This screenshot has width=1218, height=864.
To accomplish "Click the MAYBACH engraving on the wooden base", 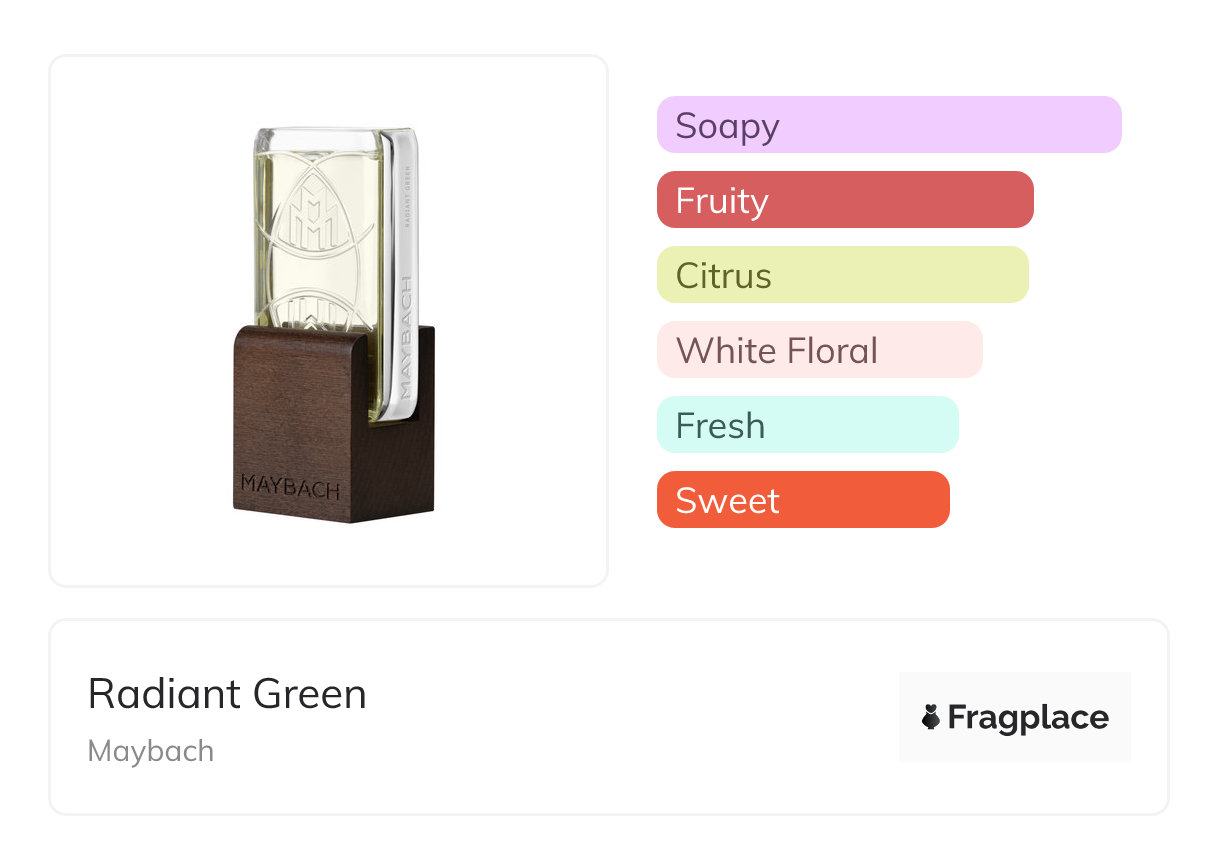I will pyautogui.click(x=290, y=489).
